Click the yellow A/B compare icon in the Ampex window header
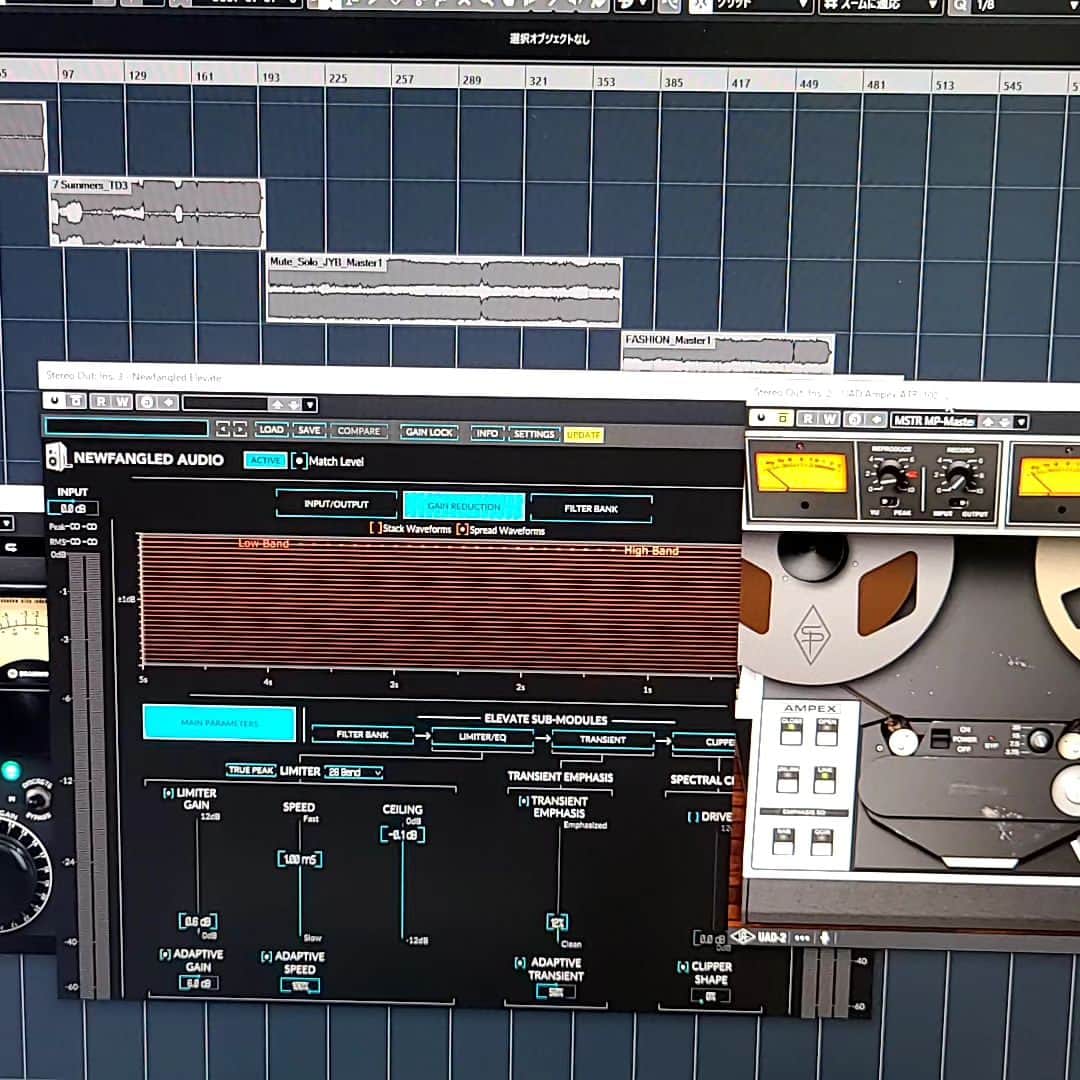The image size is (1080, 1080). (783, 417)
